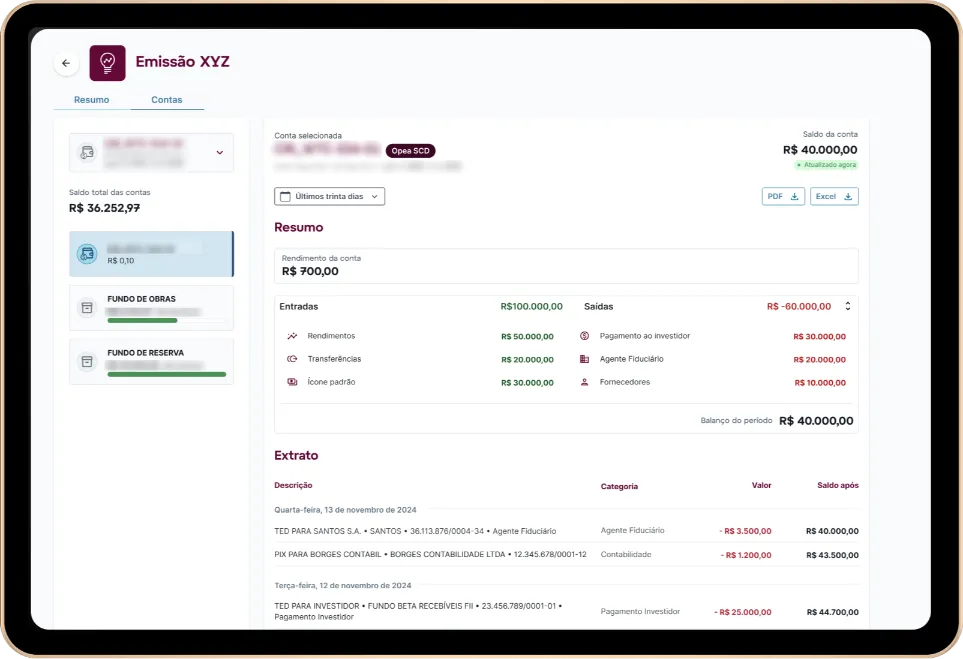Export statement with the Excel button
This screenshot has height=659, width=963.
(x=834, y=197)
